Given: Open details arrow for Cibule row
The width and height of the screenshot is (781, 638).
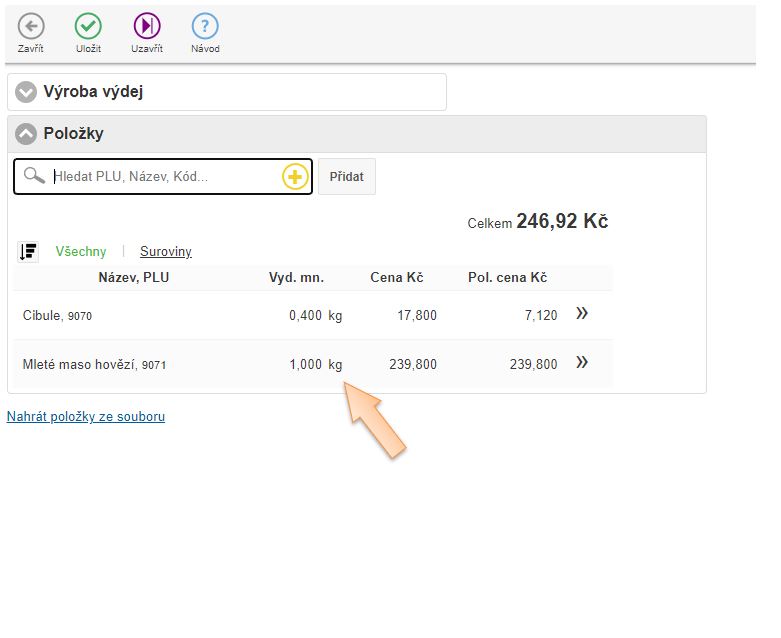Looking at the screenshot, I should (582, 314).
